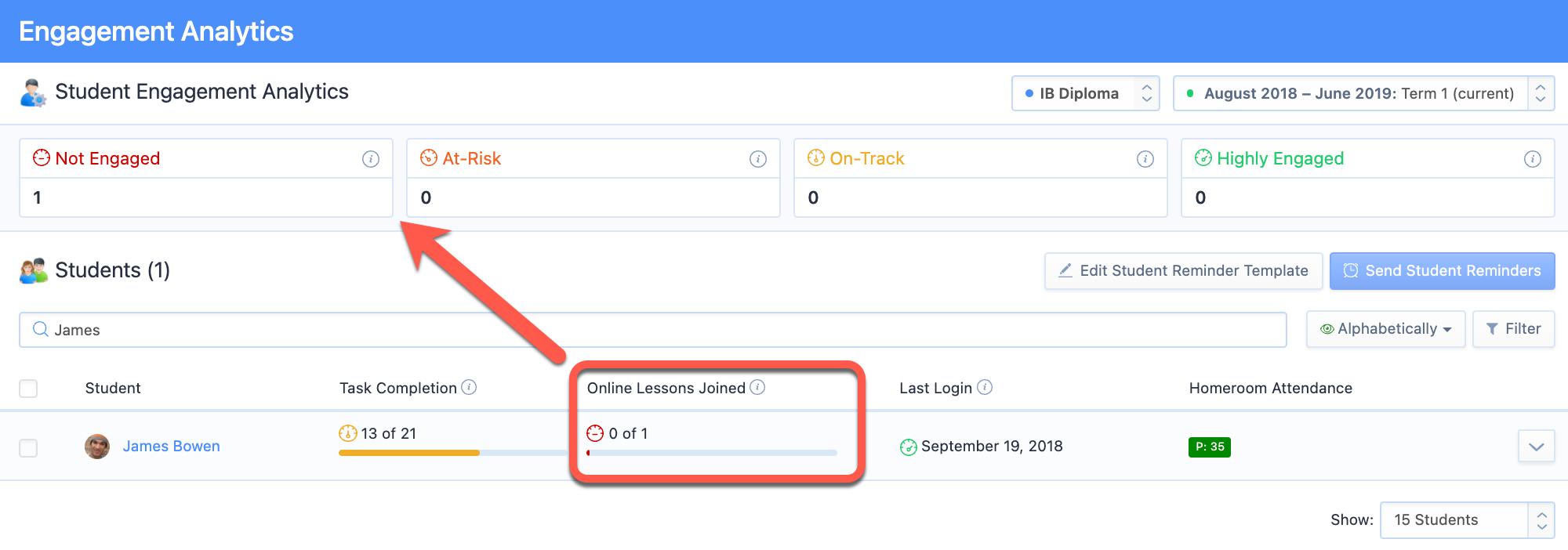The width and height of the screenshot is (1568, 550).
Task: Change the 15 Students show count
Action: tap(1468, 520)
